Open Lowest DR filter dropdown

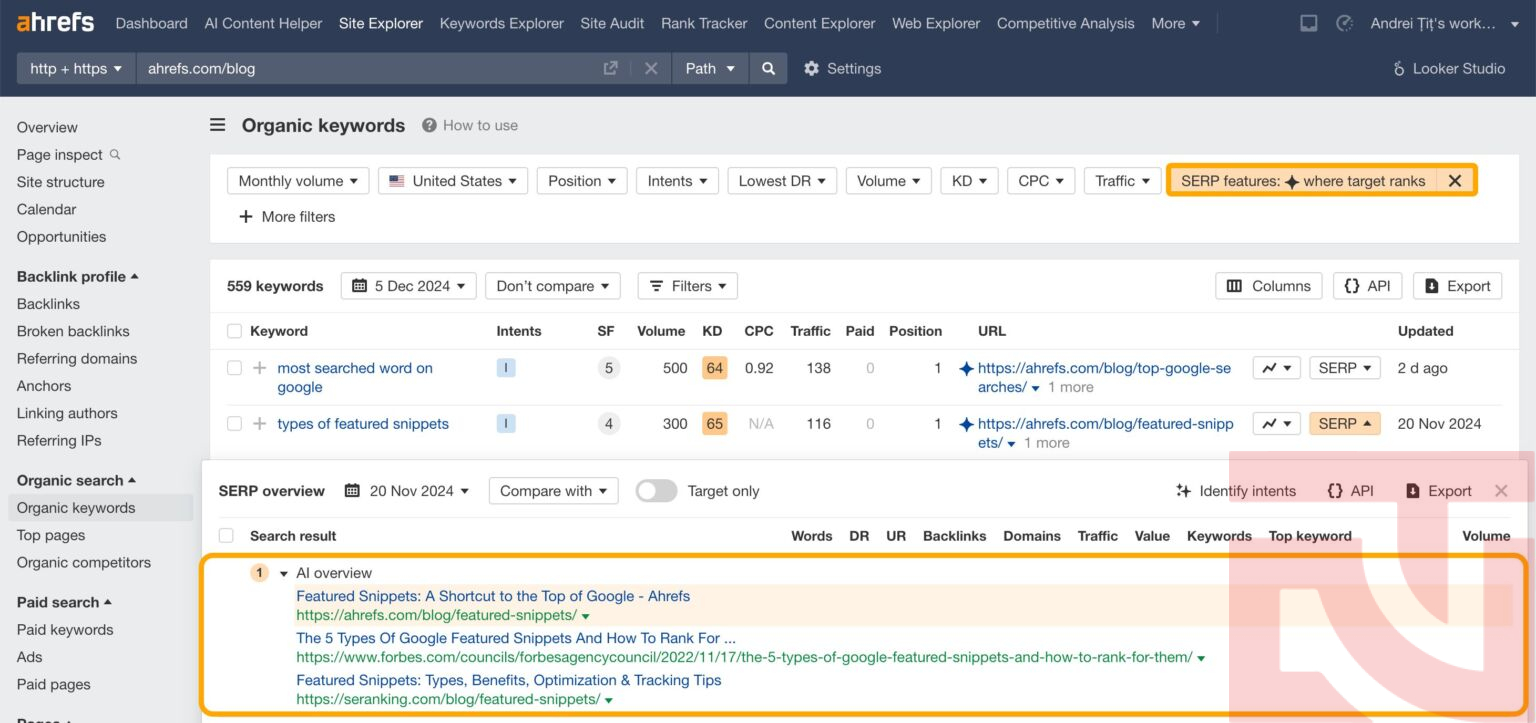pyautogui.click(x=782, y=181)
